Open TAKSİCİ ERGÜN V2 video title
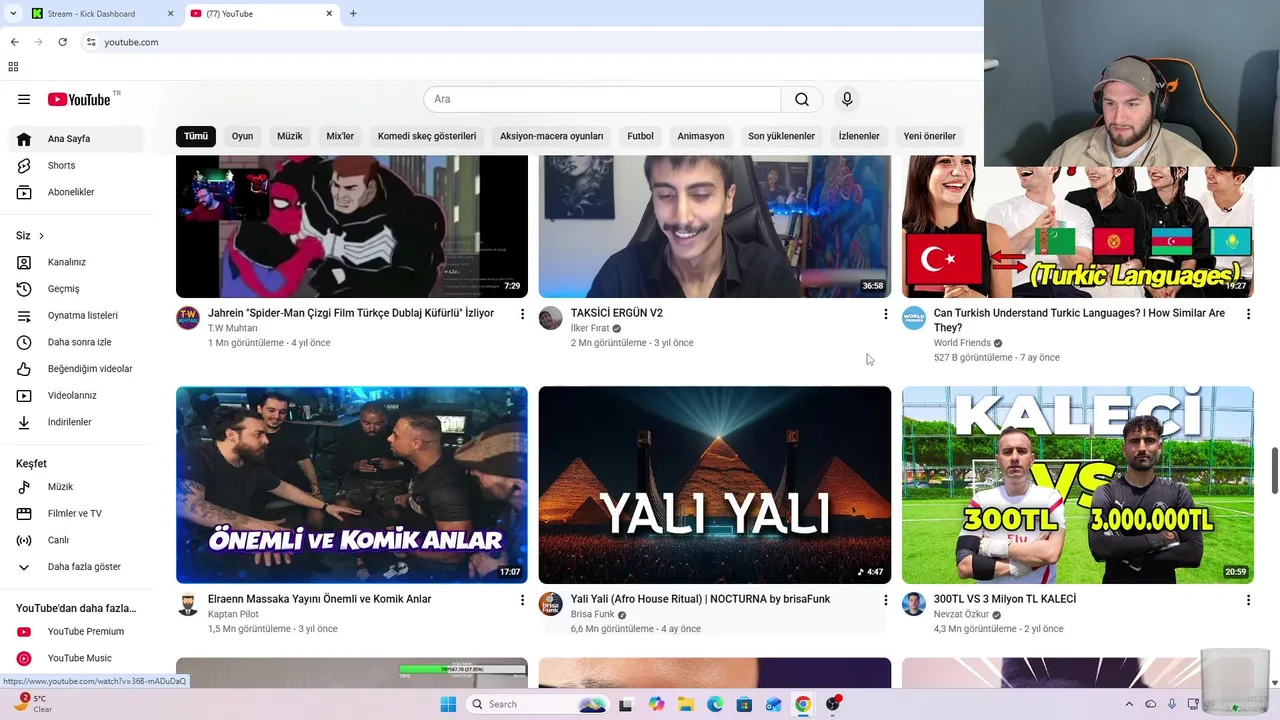The height and width of the screenshot is (720, 1280). (x=617, y=313)
